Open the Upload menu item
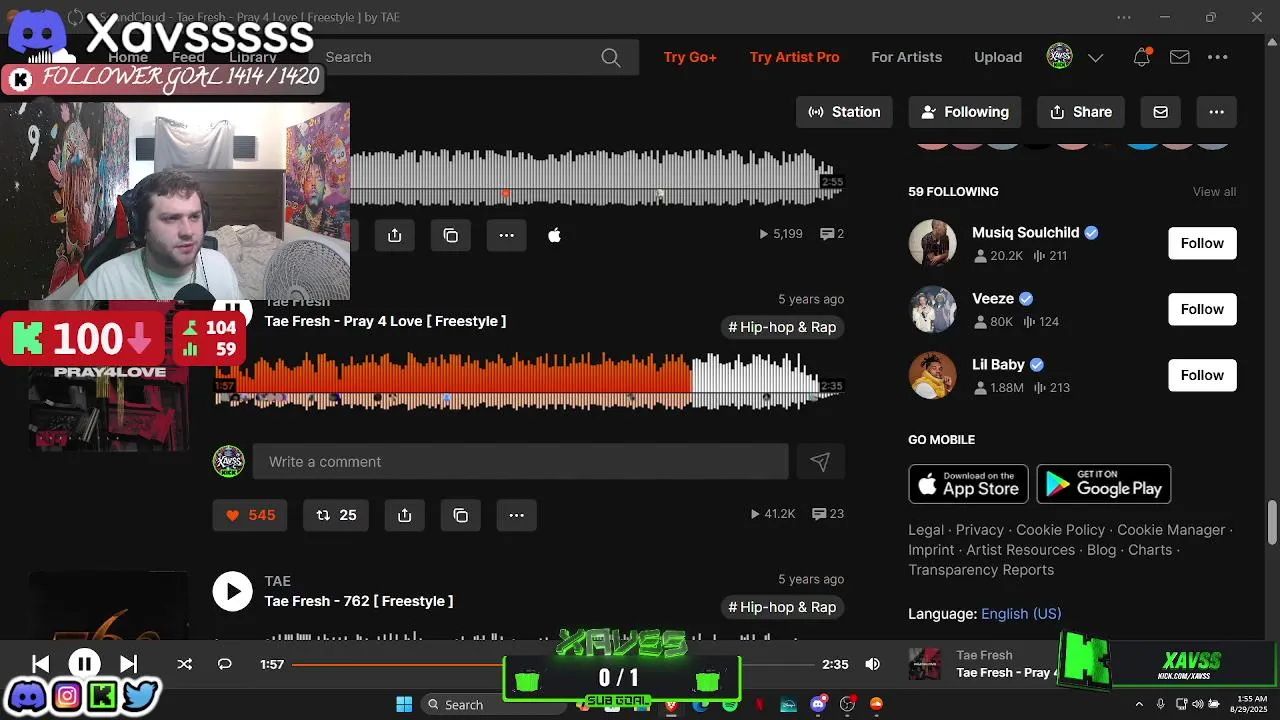The height and width of the screenshot is (720, 1280). [x=998, y=57]
